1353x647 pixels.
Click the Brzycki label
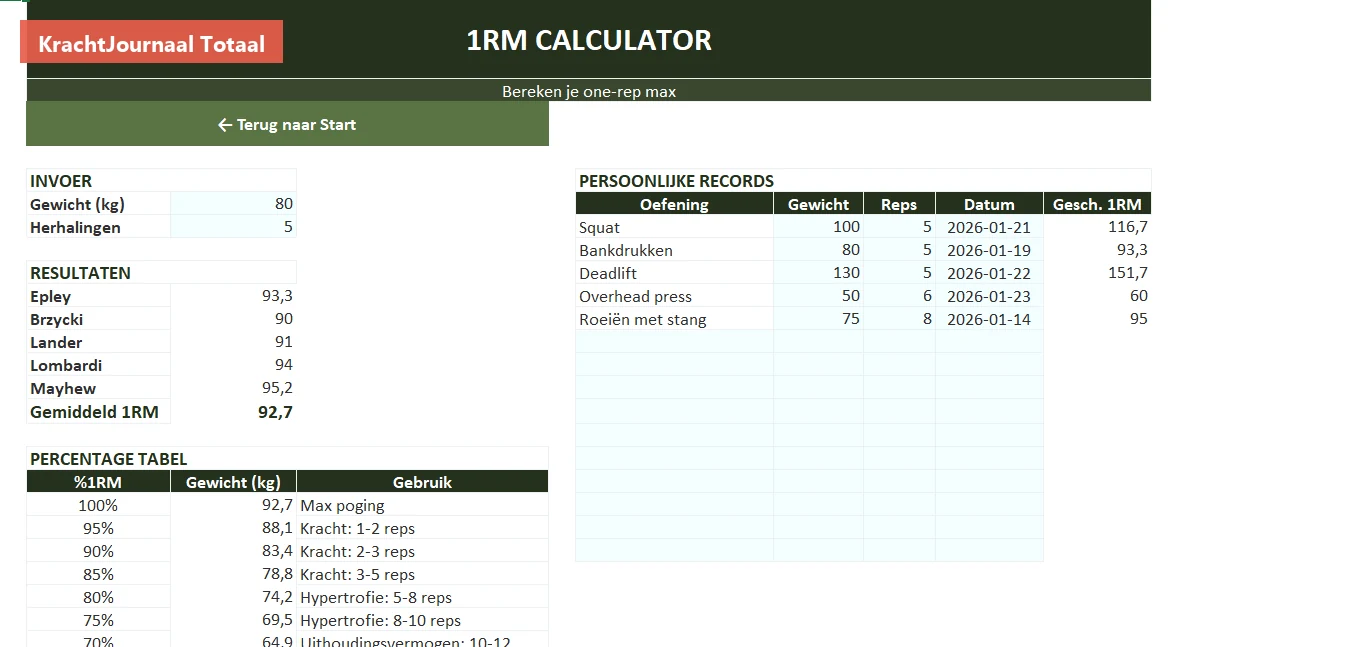(98, 319)
